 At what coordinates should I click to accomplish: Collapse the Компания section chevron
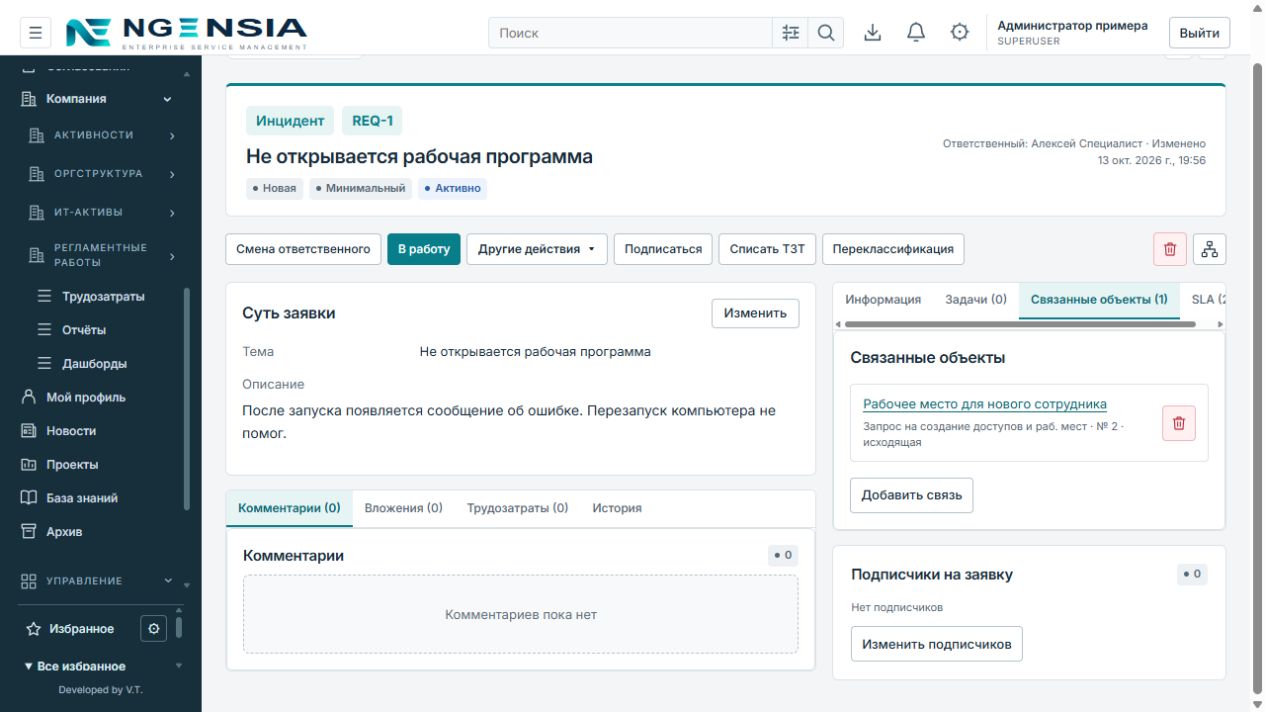(167, 99)
